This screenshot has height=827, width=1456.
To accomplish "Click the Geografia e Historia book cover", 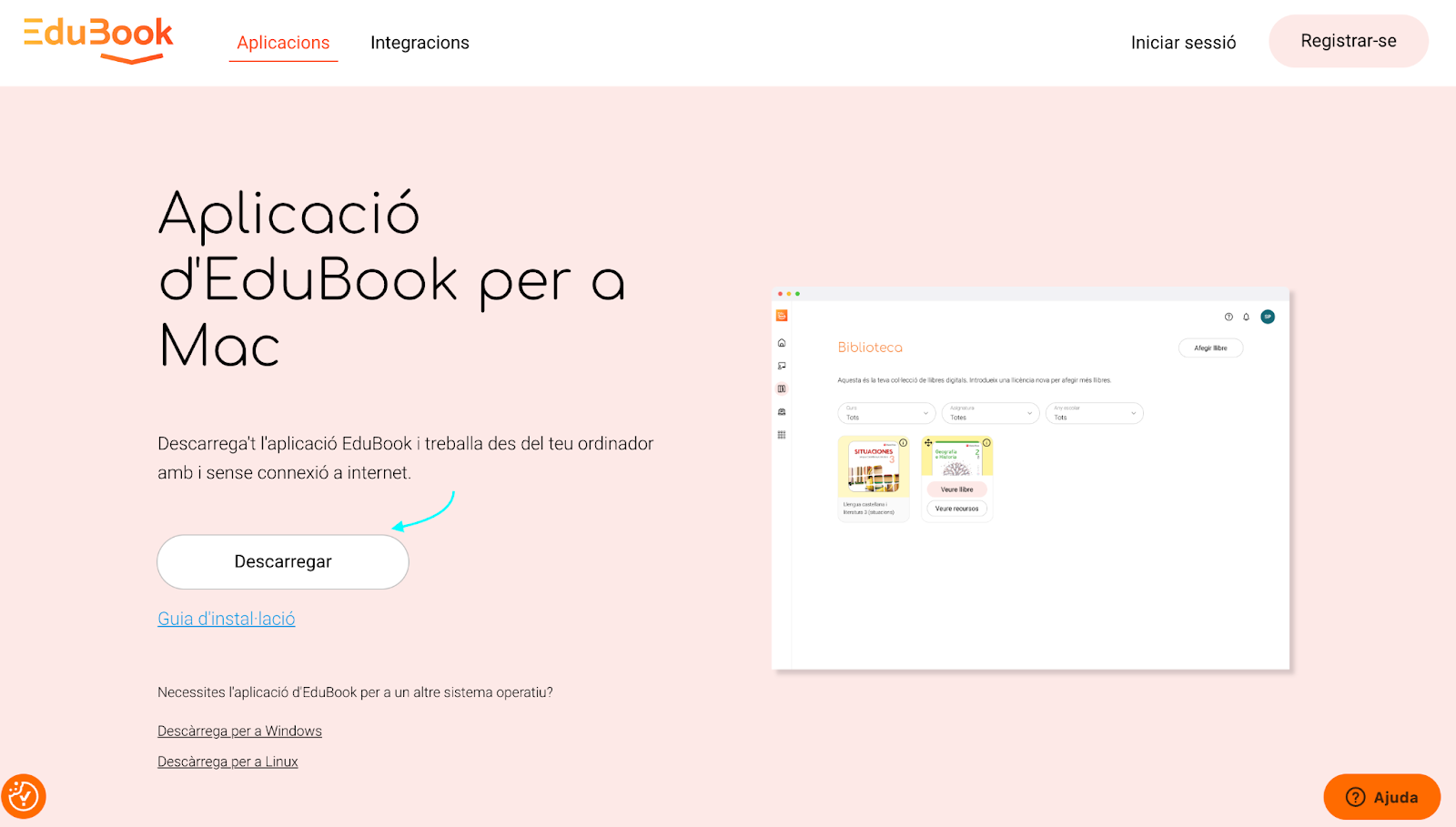I will click(x=956, y=458).
